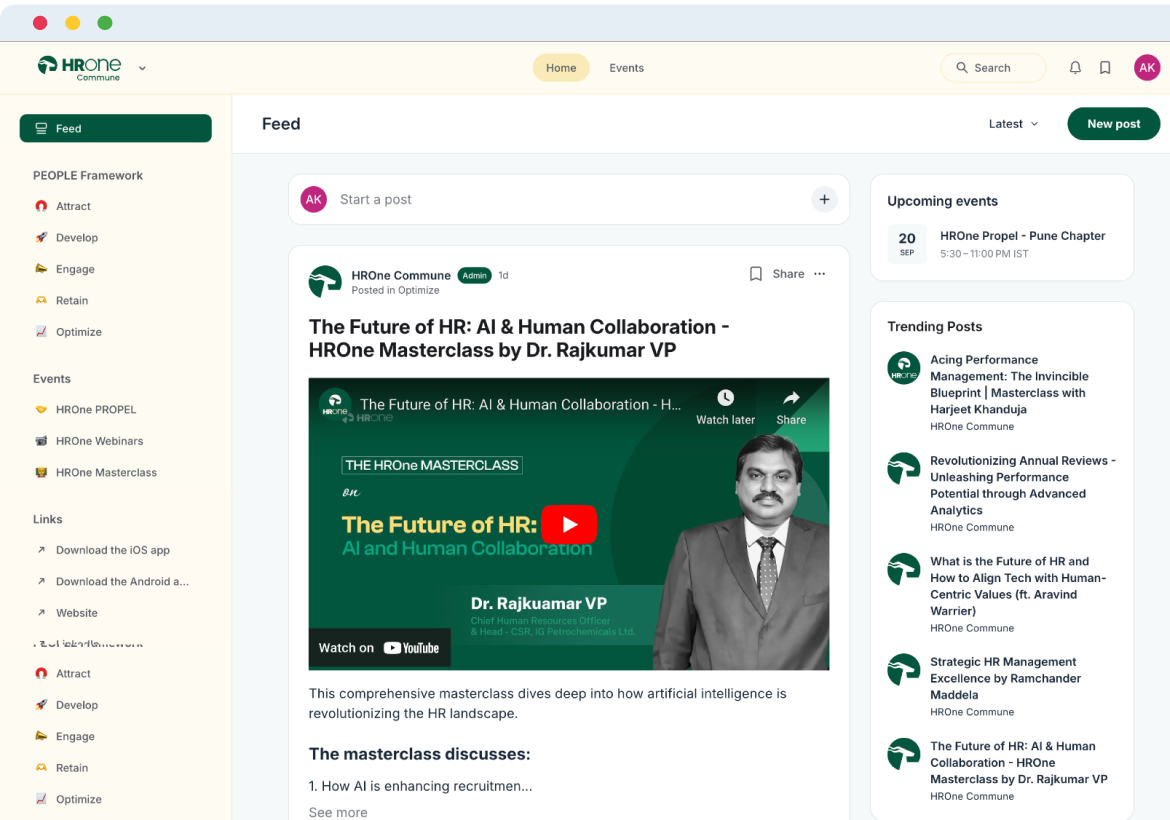Select the Home tab
Screen dimensions: 1170x820
[561, 68]
